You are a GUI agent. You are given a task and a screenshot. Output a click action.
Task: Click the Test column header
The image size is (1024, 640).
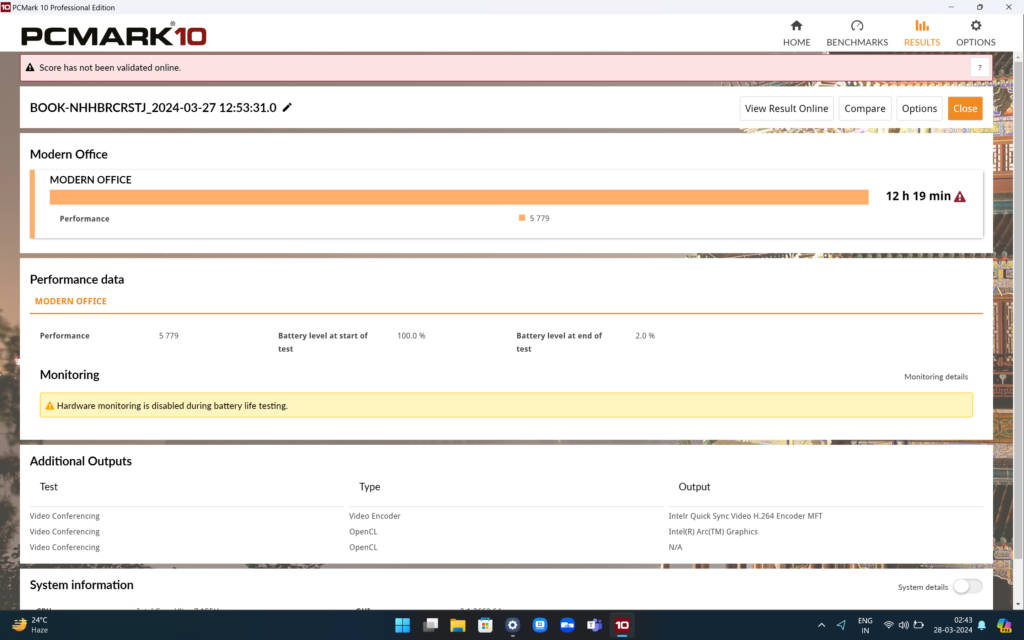coord(48,487)
